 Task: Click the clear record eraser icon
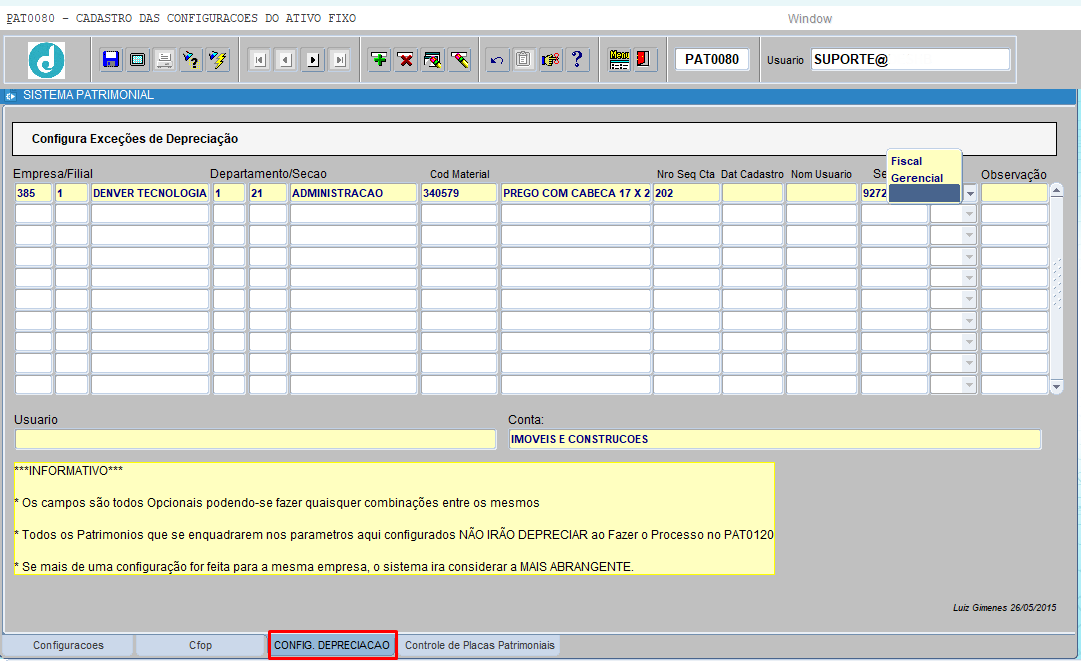(x=460, y=60)
